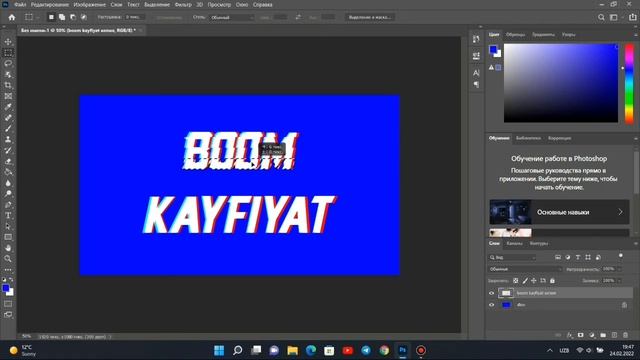The width and height of the screenshot is (640, 360).
Task: Select the Horizontal Type tool
Action: click(8, 216)
